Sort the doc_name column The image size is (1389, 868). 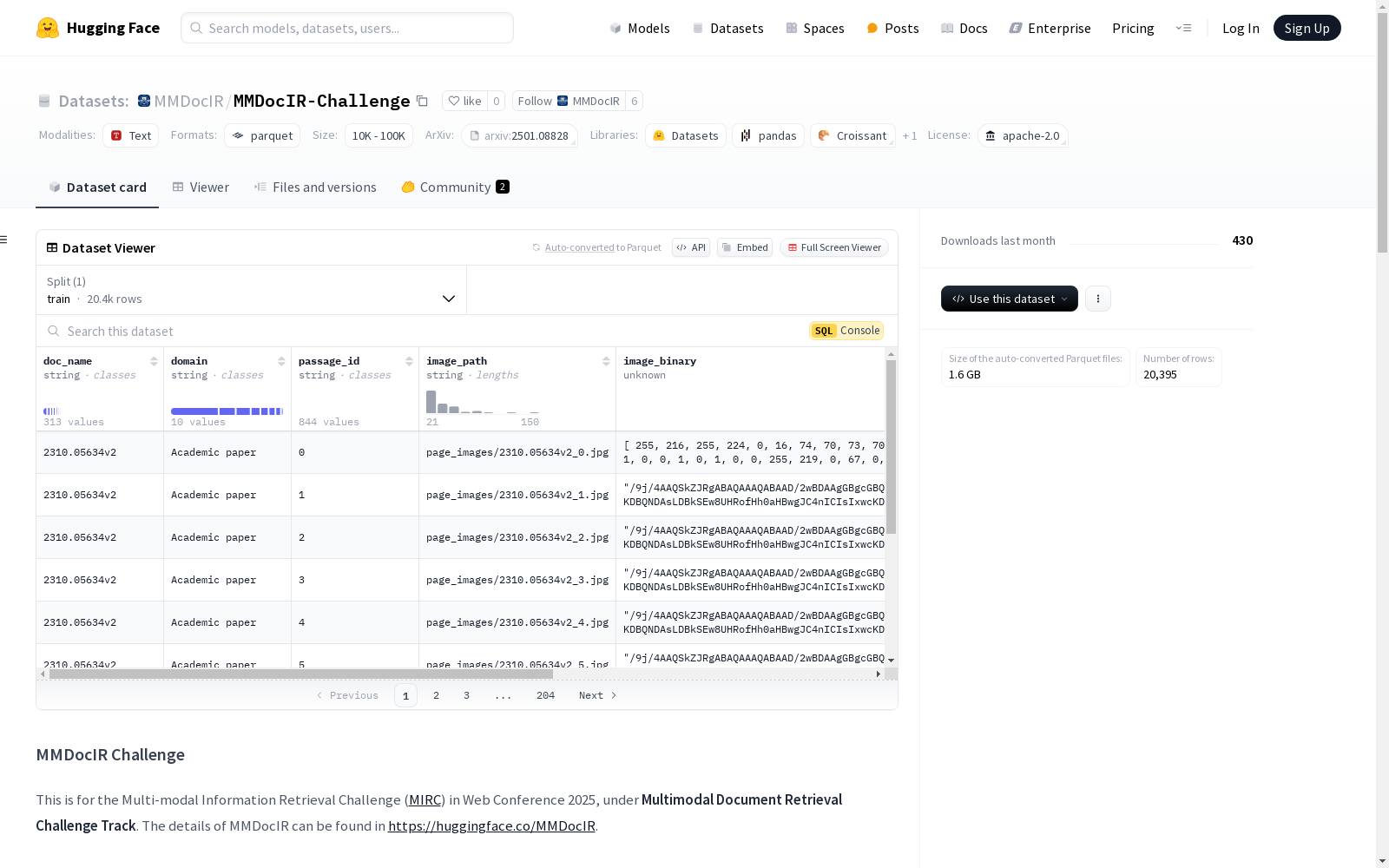click(154, 361)
